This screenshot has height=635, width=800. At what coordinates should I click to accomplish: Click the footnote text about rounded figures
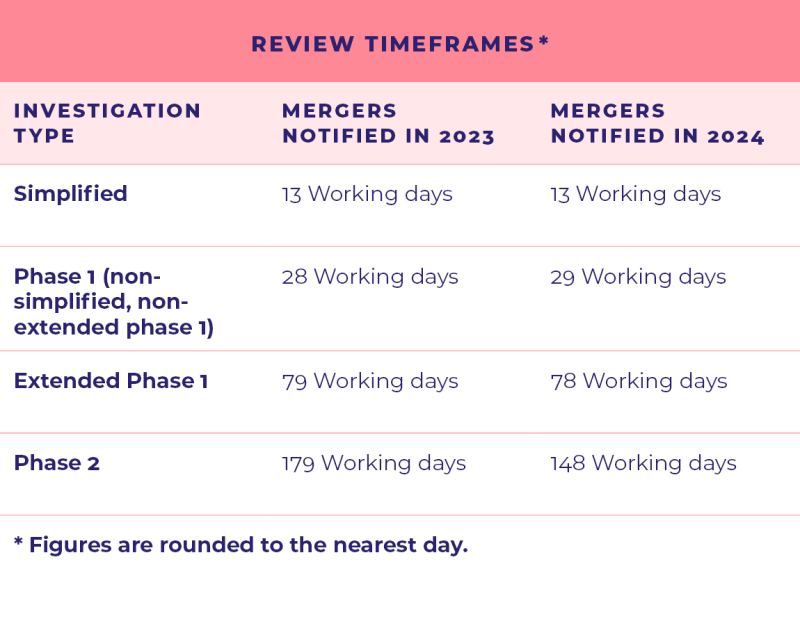(248, 545)
